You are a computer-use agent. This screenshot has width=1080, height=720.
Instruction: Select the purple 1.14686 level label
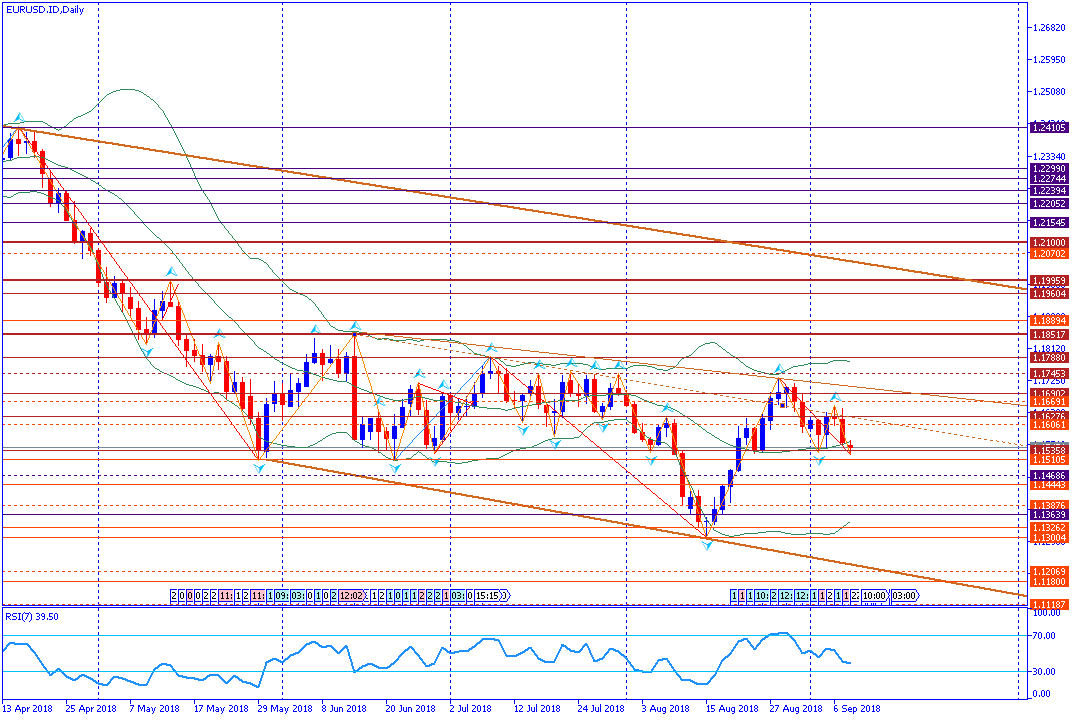click(1049, 476)
